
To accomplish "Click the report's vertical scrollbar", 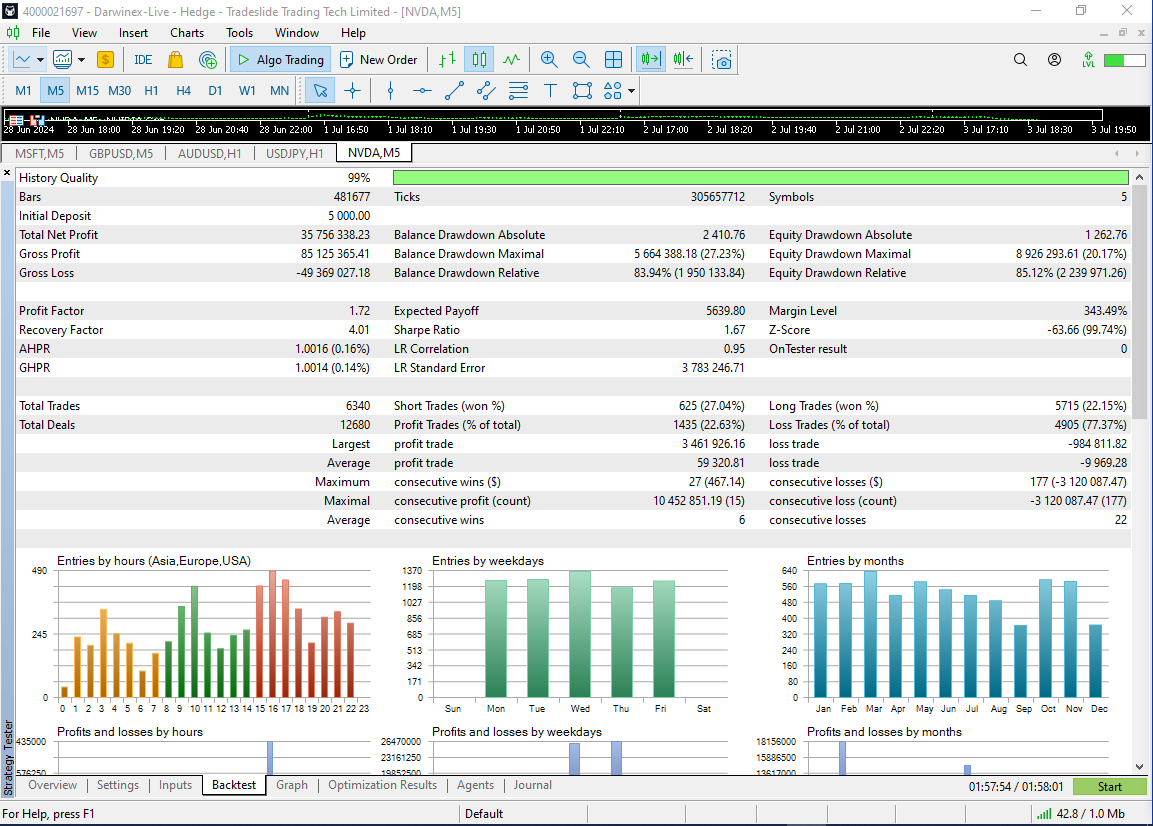I will [1138, 300].
